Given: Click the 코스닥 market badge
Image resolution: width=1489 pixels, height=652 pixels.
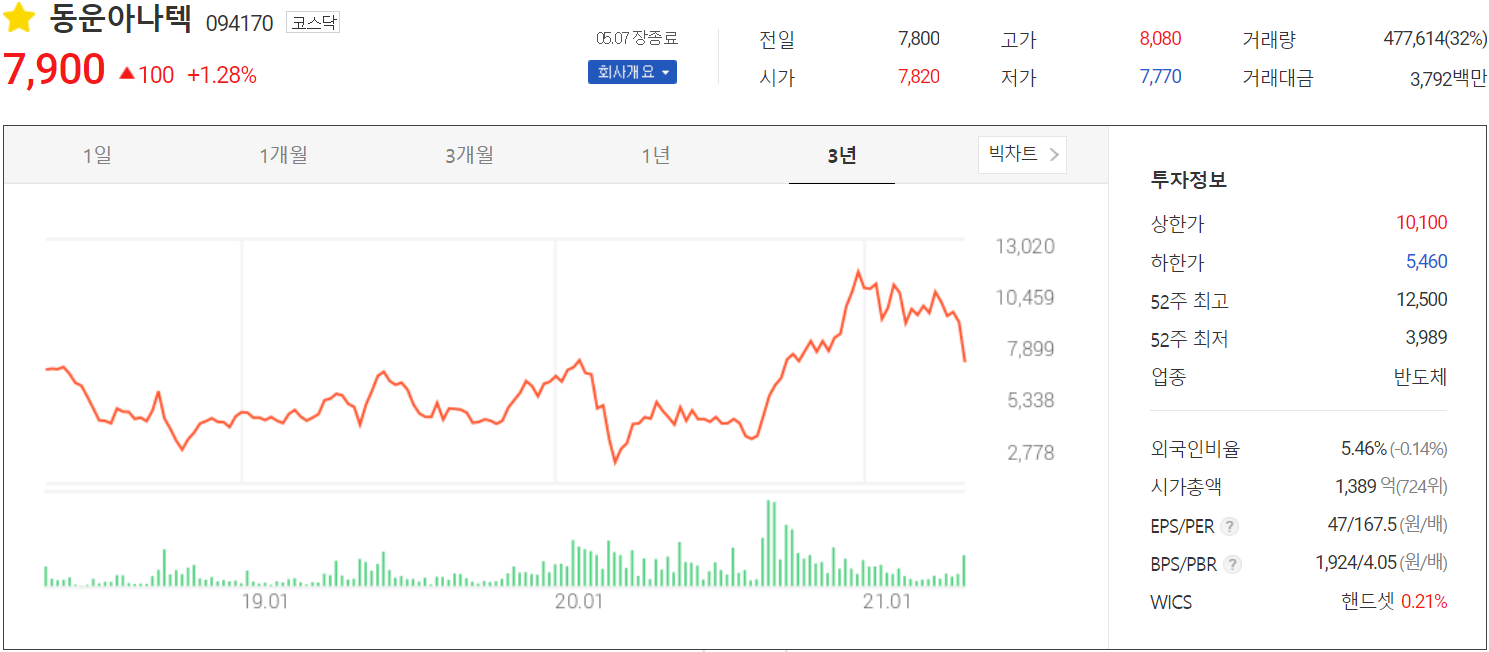Looking at the screenshot, I should tap(313, 22).
